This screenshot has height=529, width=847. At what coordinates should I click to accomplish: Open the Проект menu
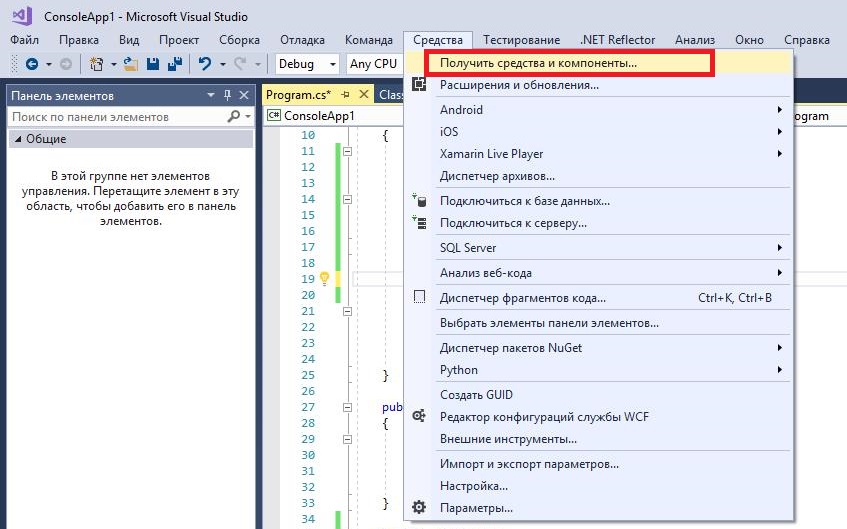point(179,40)
